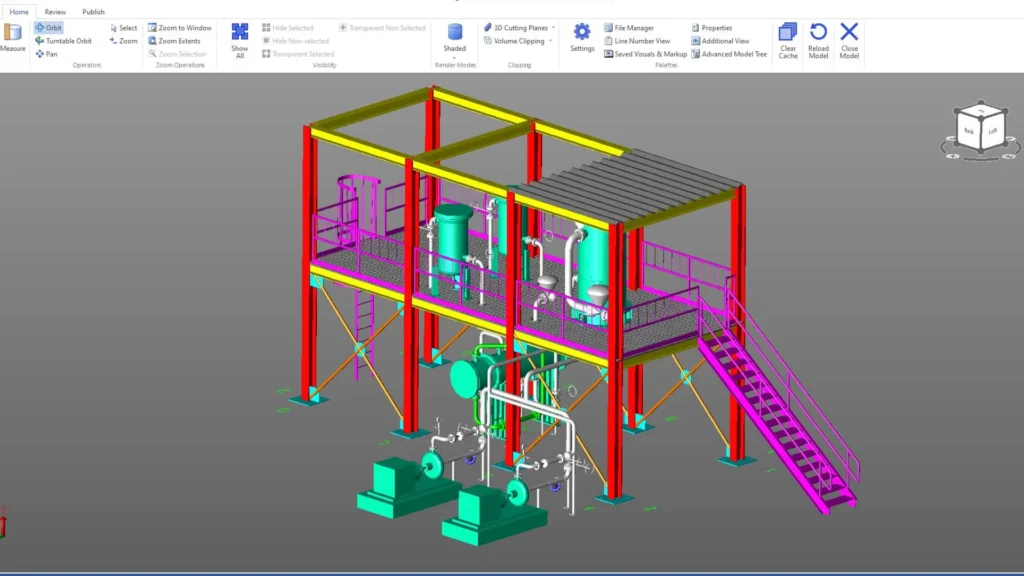Switch to the Review ribbon tab
This screenshot has height=576, width=1024.
click(x=55, y=12)
